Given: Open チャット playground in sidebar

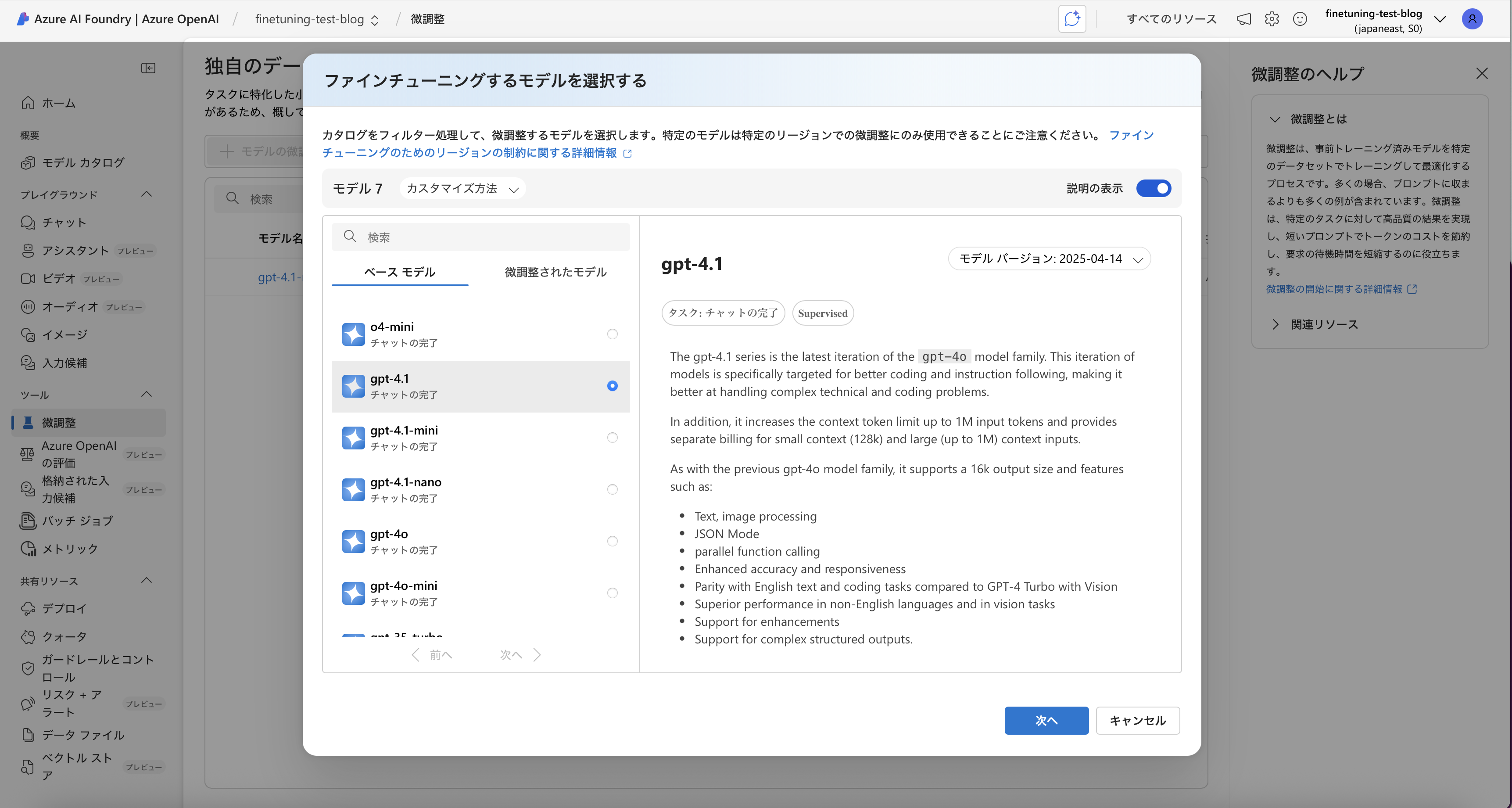Looking at the screenshot, I should [88, 223].
